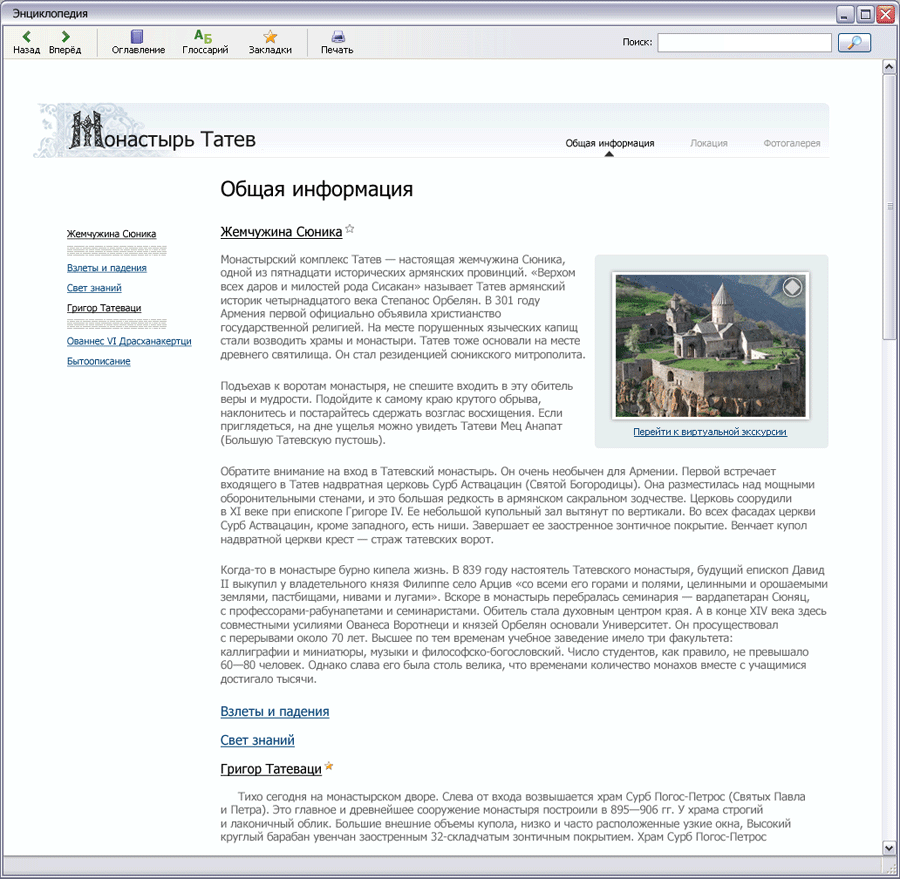Click the vertical scrollbar down arrow
The image size is (900, 879).
coord(889,848)
